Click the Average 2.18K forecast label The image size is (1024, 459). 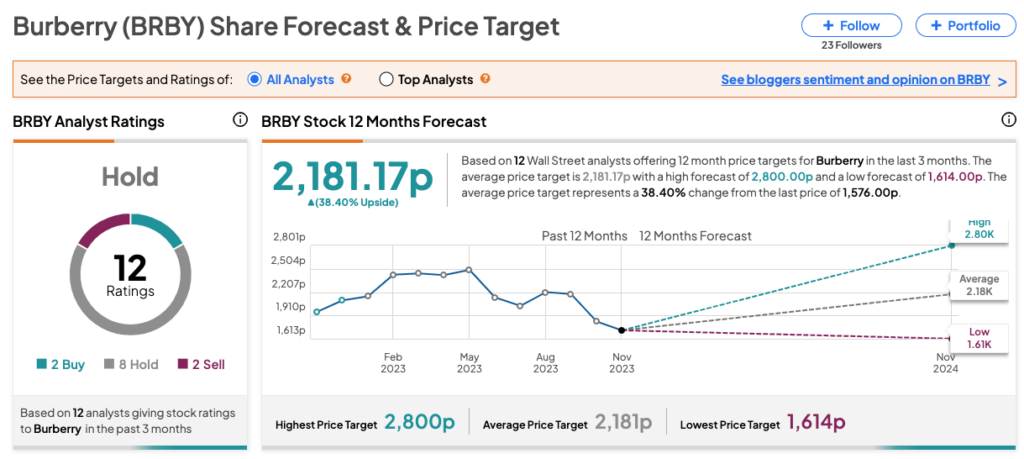[x=978, y=285]
